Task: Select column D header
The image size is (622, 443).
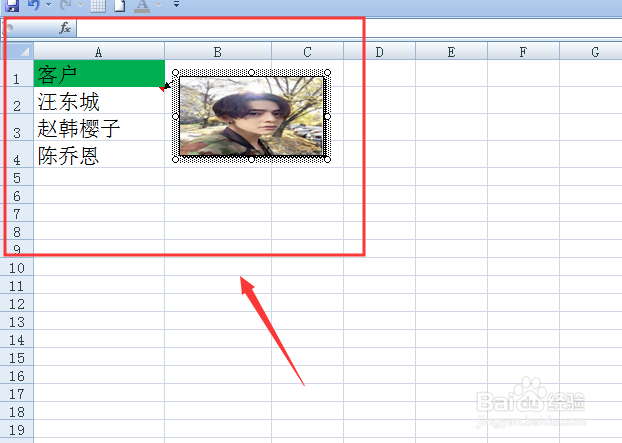Action: [379, 52]
